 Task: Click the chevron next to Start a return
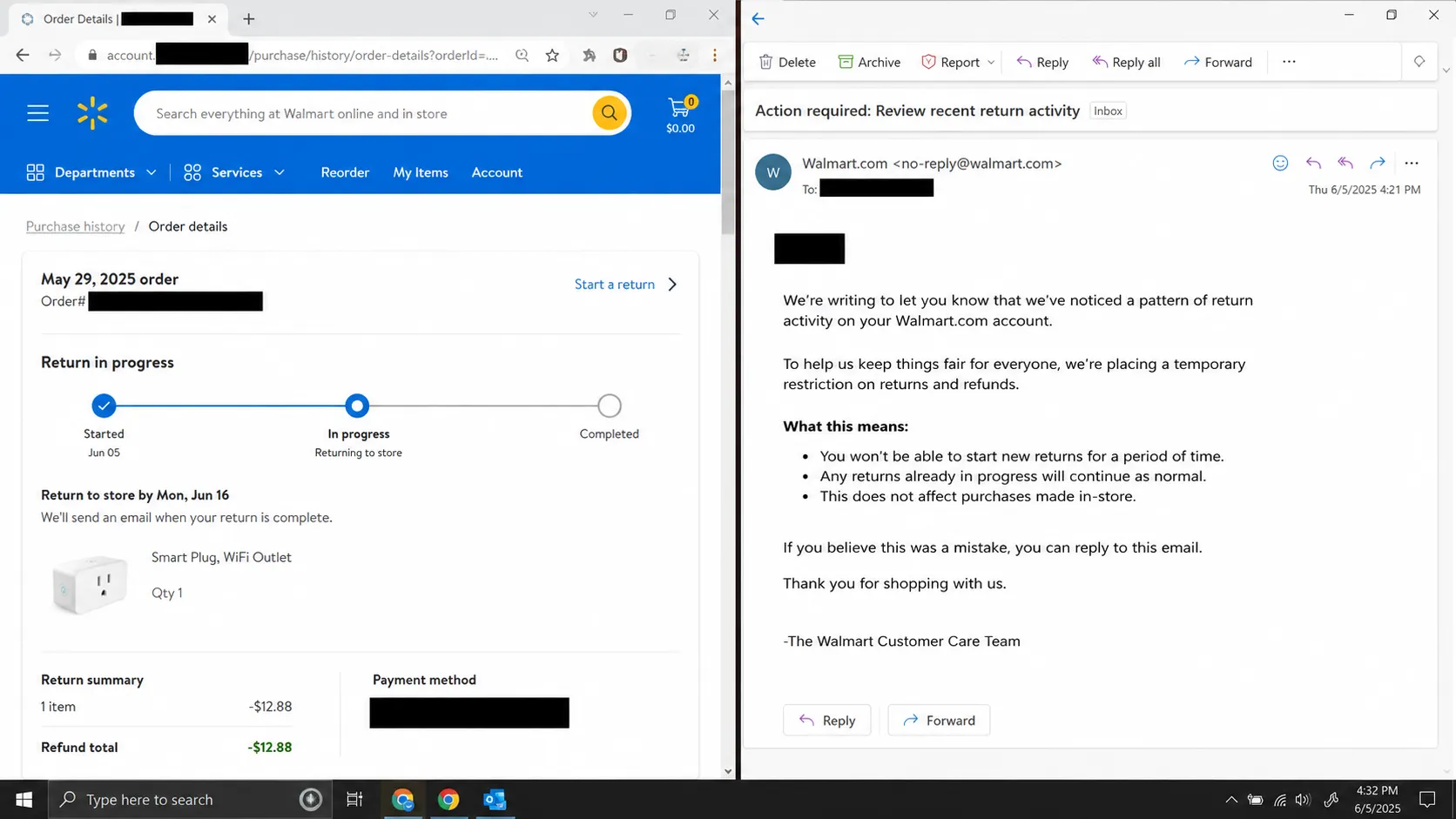point(672,285)
